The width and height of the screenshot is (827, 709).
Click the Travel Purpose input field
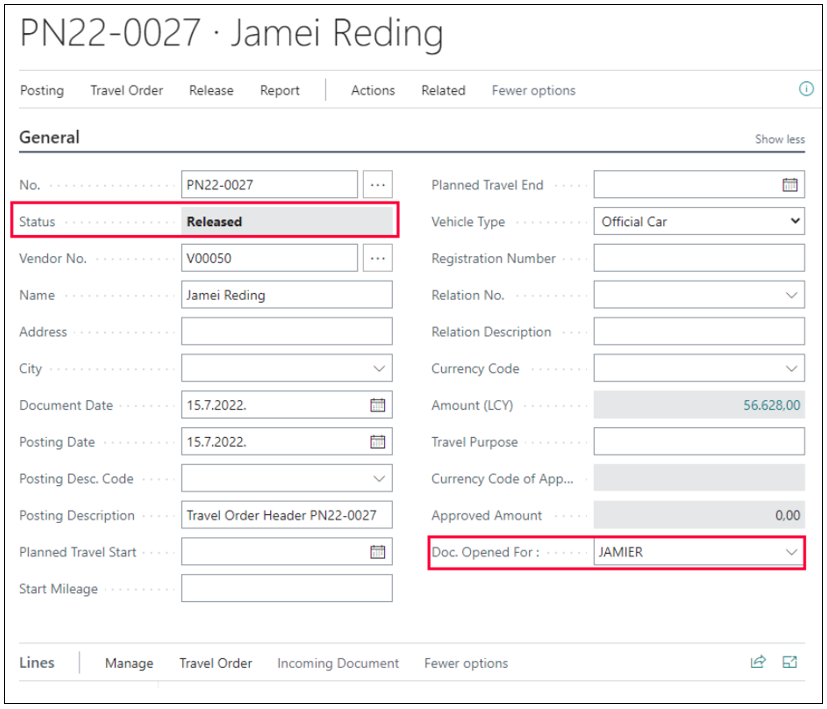pos(699,442)
